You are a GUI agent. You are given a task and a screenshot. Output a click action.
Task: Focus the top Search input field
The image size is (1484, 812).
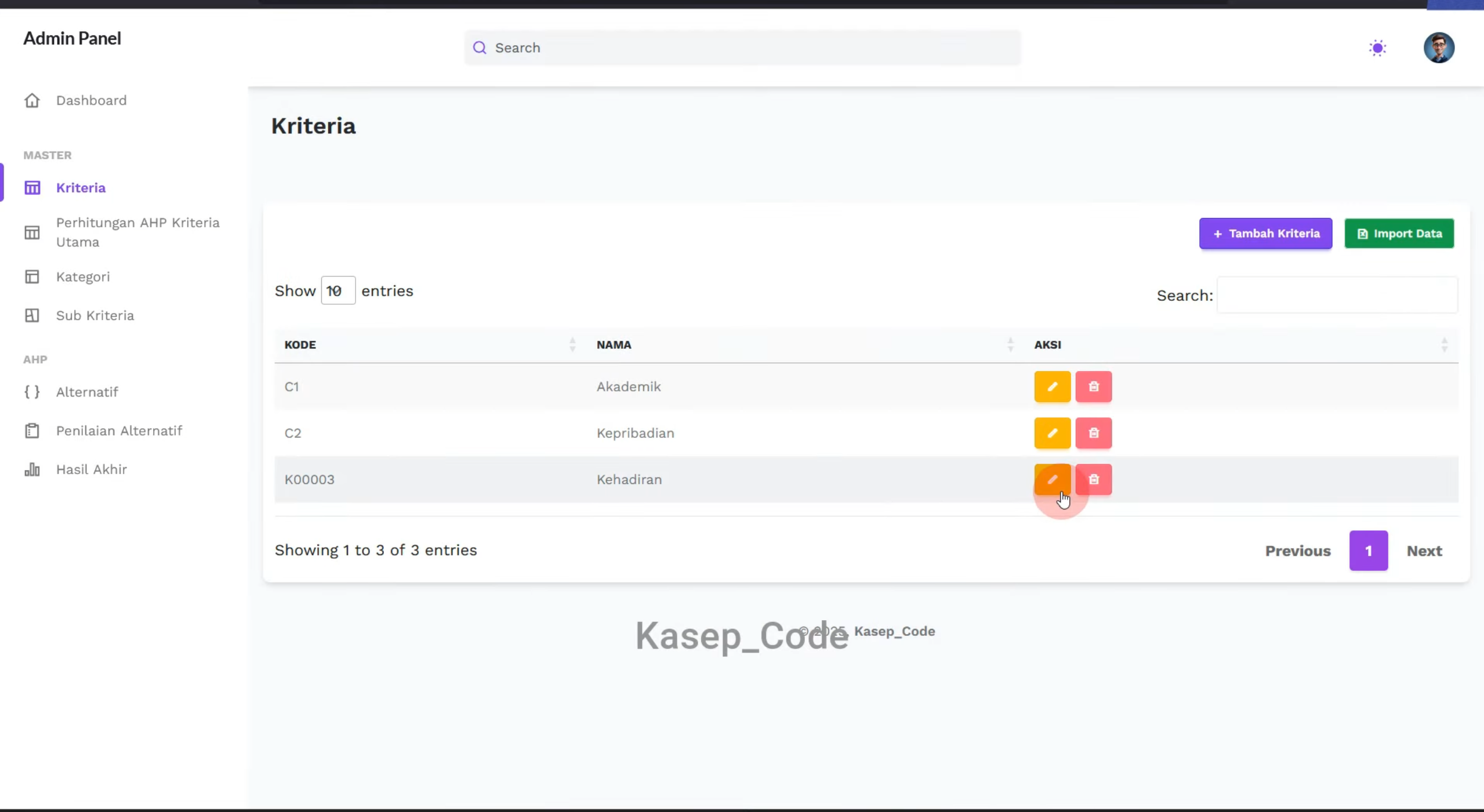click(x=742, y=48)
